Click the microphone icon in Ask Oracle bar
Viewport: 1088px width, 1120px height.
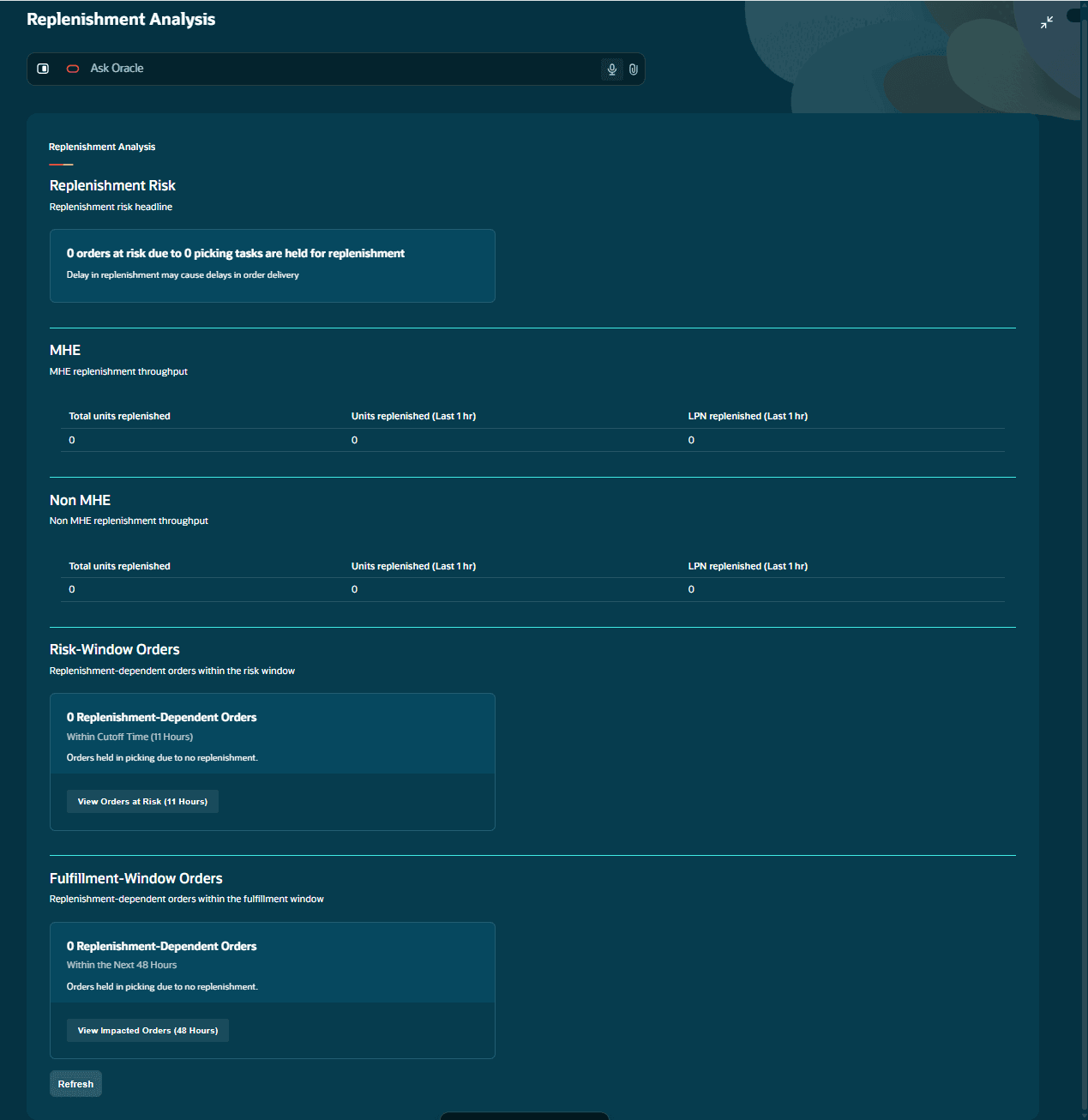[x=612, y=69]
